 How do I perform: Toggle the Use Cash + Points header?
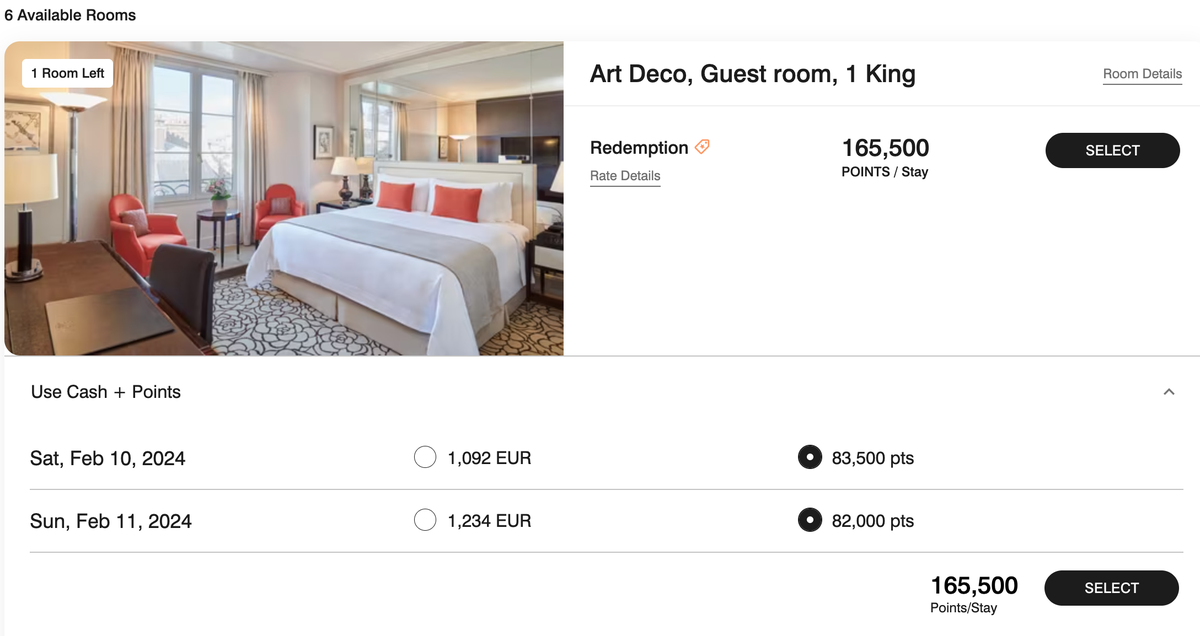coord(105,392)
